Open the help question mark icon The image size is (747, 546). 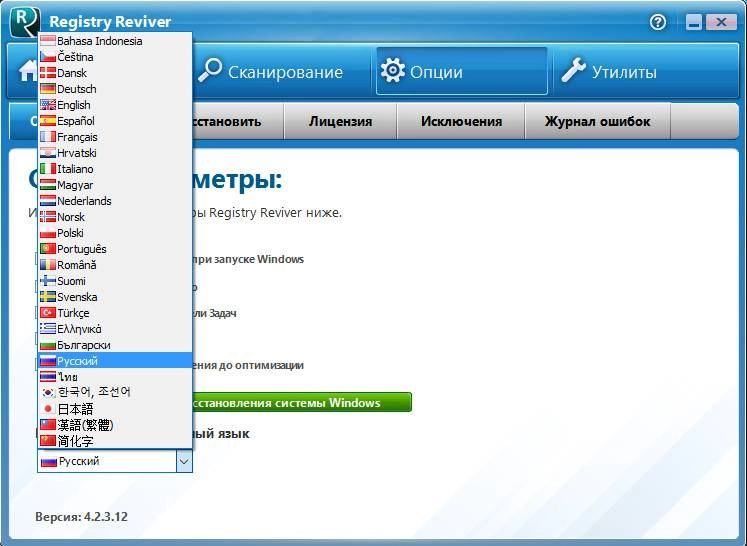tap(658, 21)
